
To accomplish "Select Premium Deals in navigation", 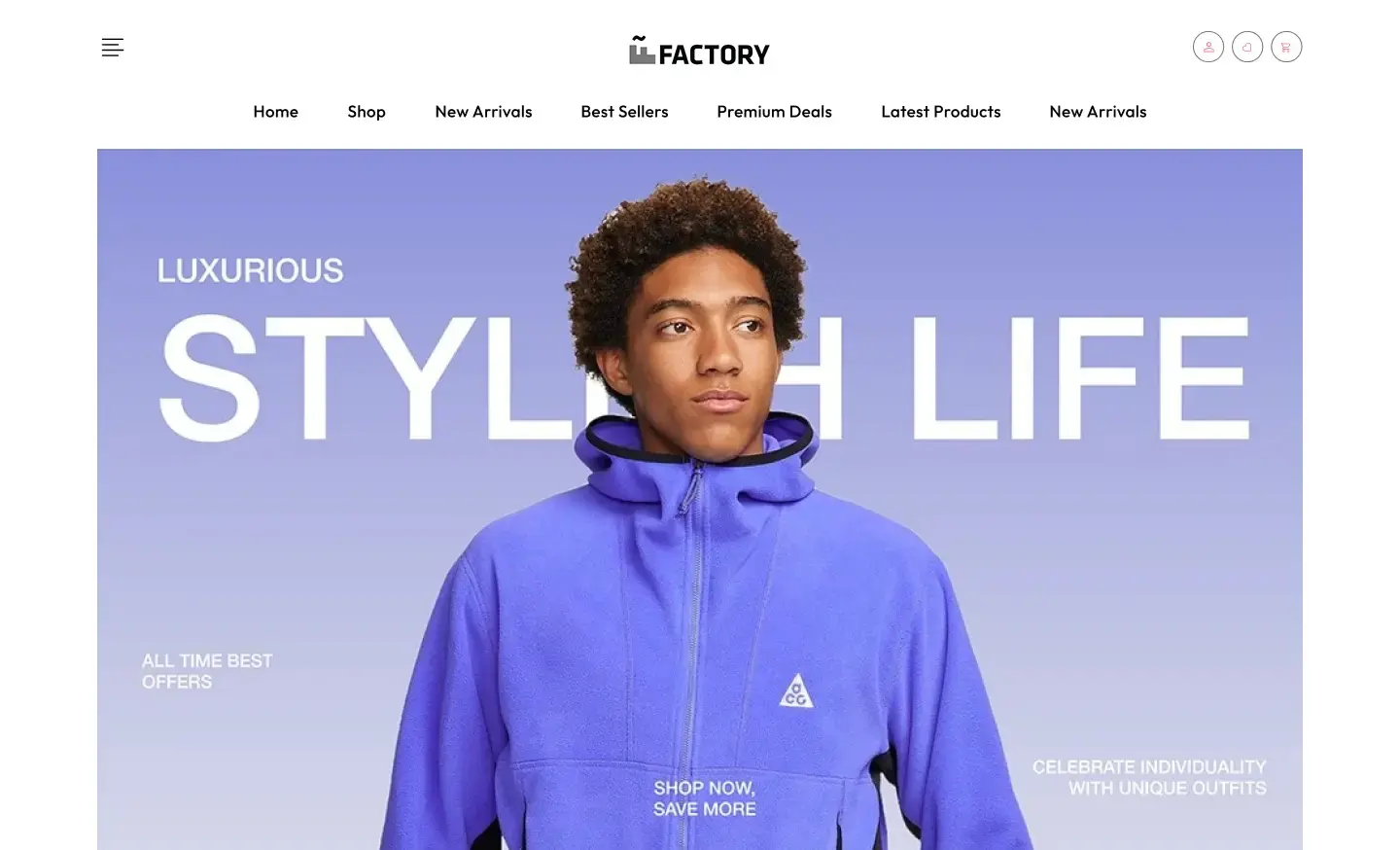I will pyautogui.click(x=774, y=112).
